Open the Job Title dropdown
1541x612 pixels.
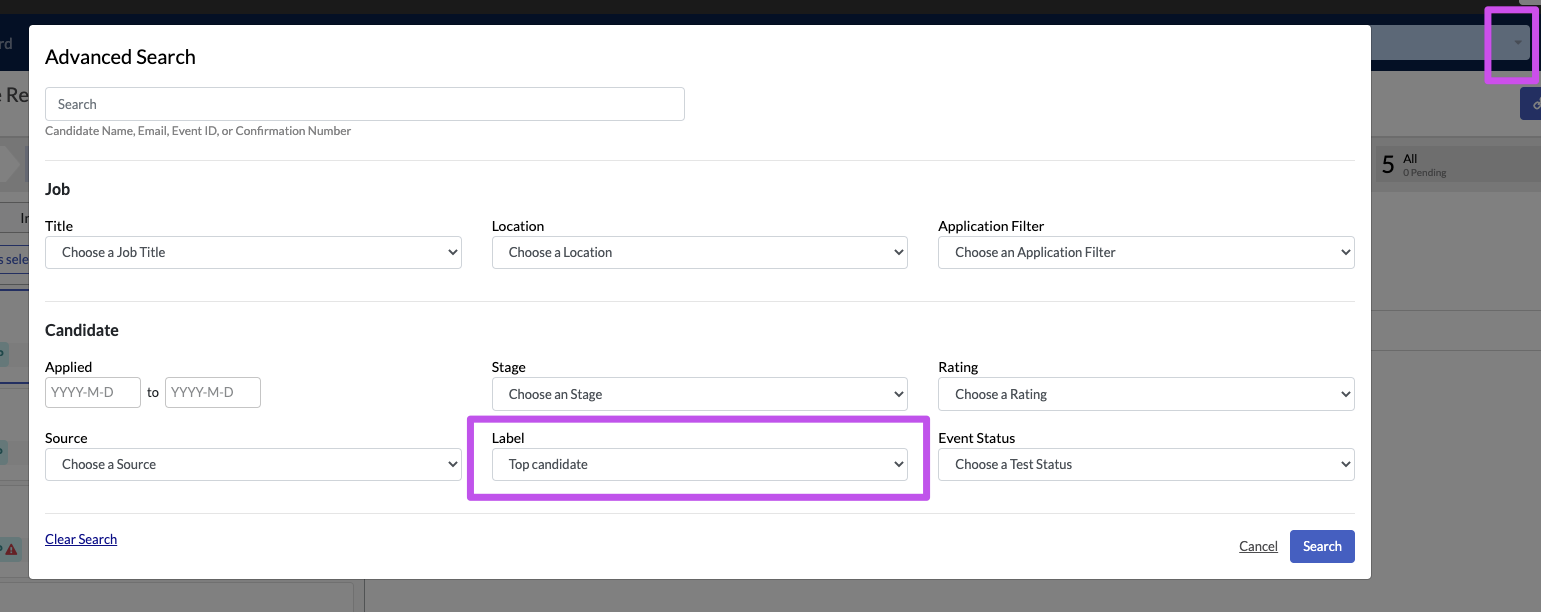[x=253, y=252]
